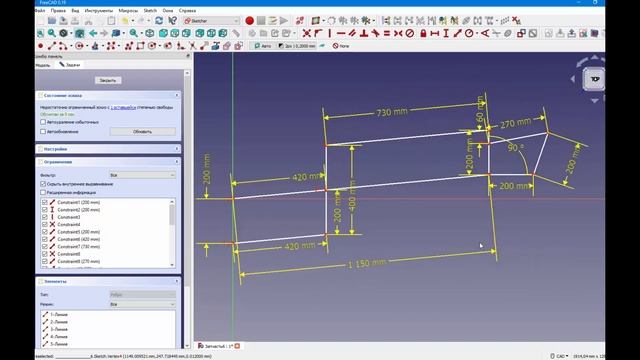Screen dimensions: 640x360
Task: Uncheck Constraint6 (420 mm) checkbox
Action: (x=45, y=239)
